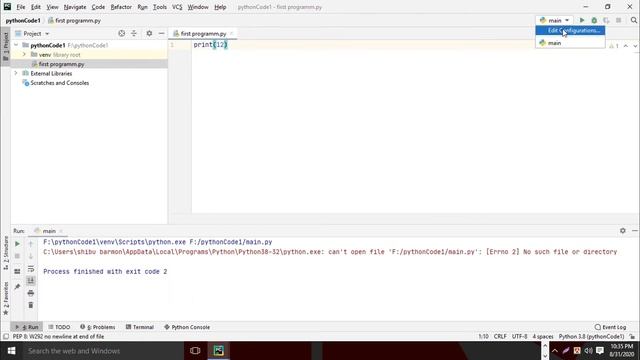Stop process in Run panel sidebar
The width and height of the screenshot is (640, 360).
(17, 256)
